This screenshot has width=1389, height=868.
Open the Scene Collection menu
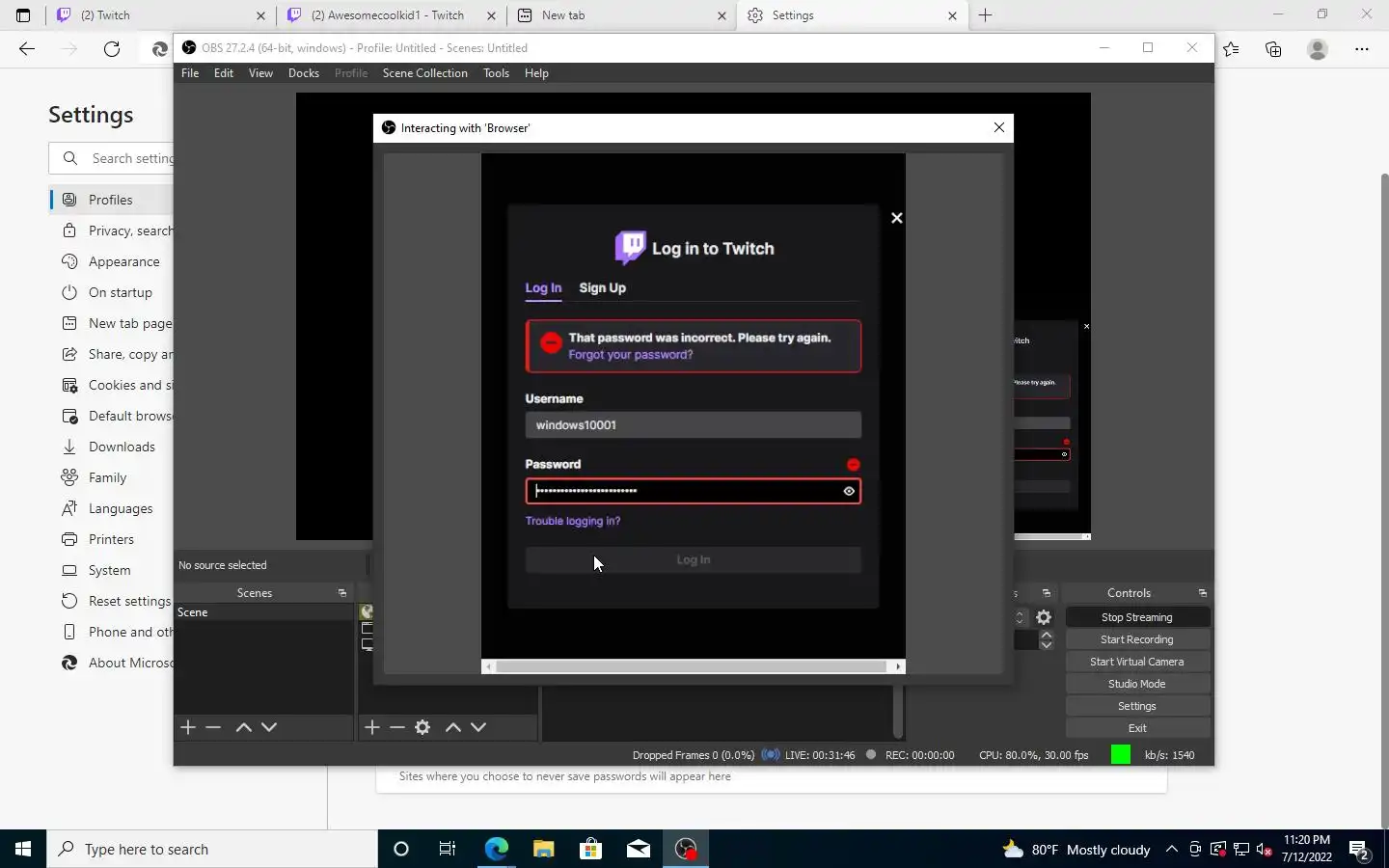pyautogui.click(x=424, y=73)
